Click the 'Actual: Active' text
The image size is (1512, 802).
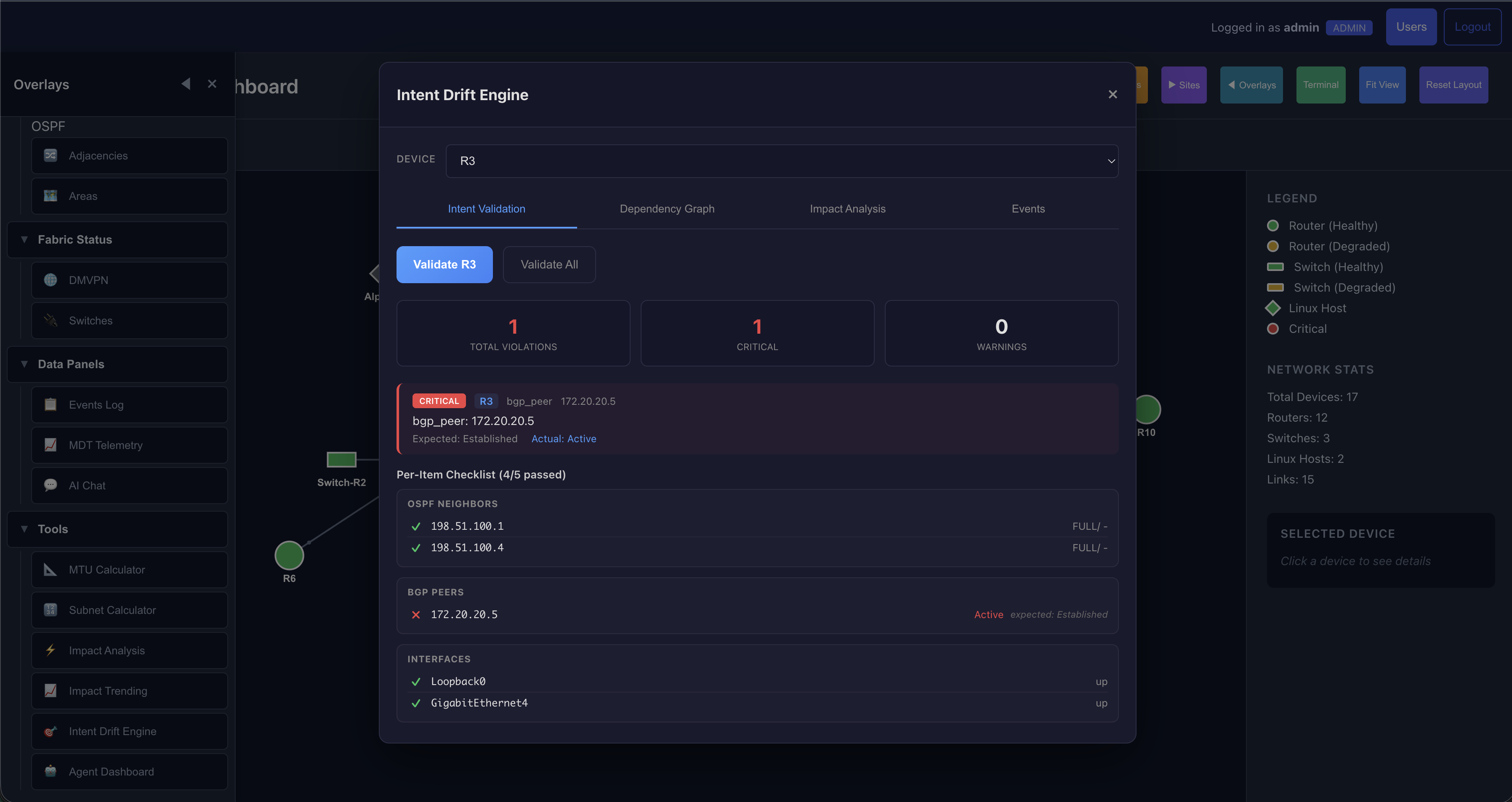(x=564, y=438)
